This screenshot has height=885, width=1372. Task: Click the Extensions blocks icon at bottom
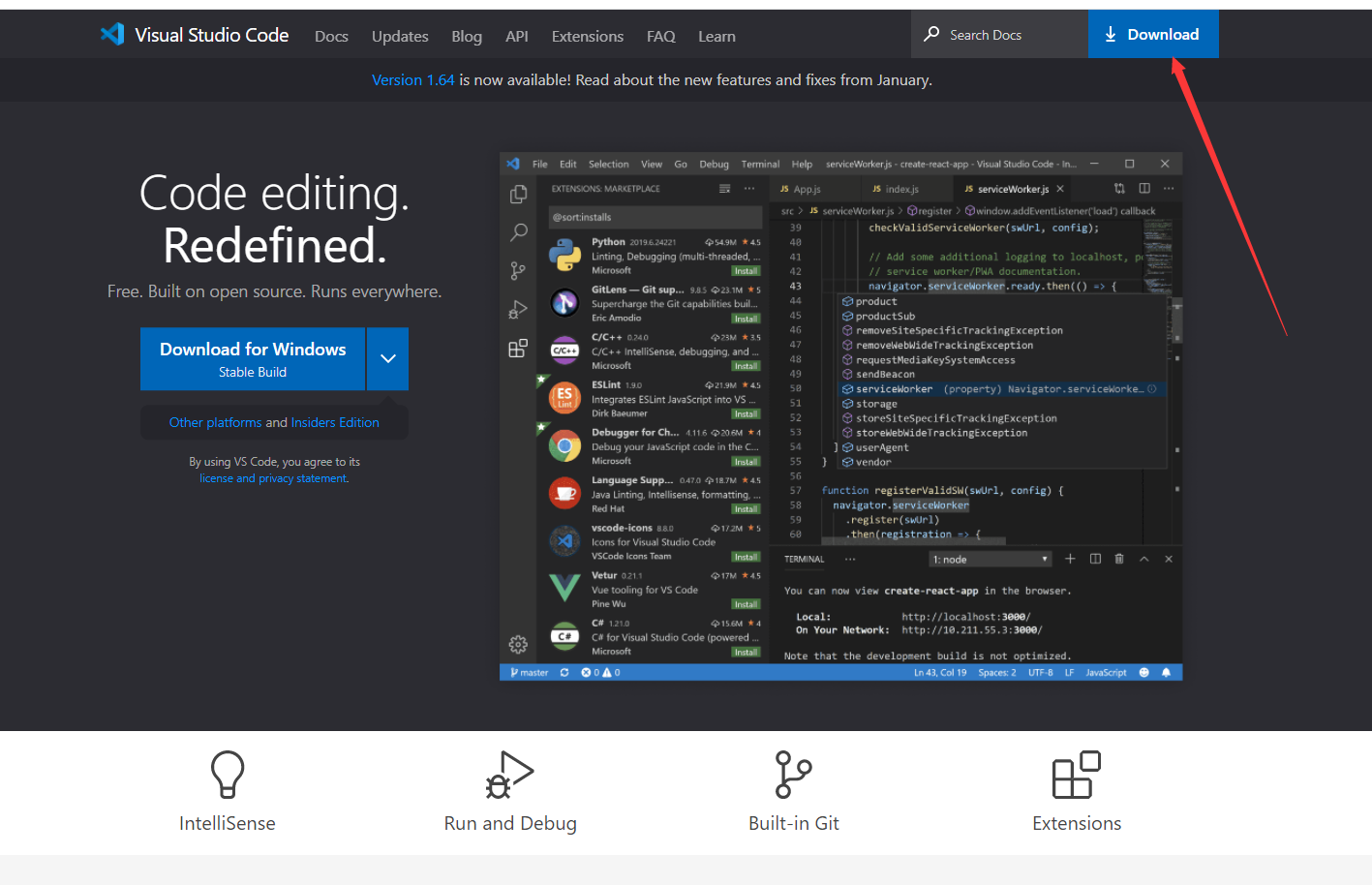(1077, 774)
